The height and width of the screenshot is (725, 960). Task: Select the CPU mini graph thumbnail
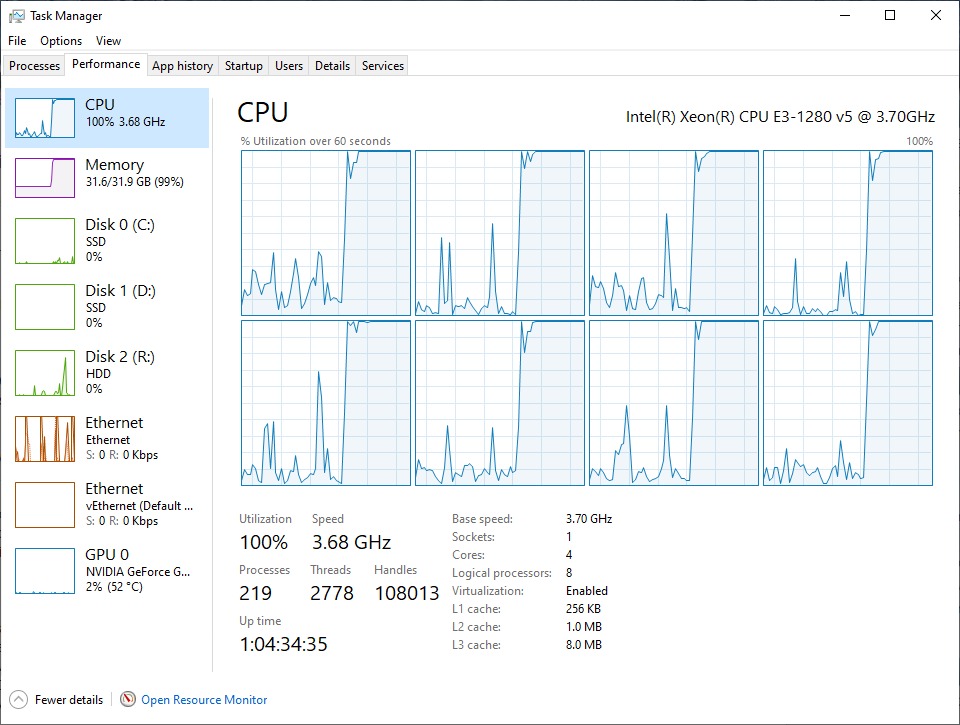(45, 118)
